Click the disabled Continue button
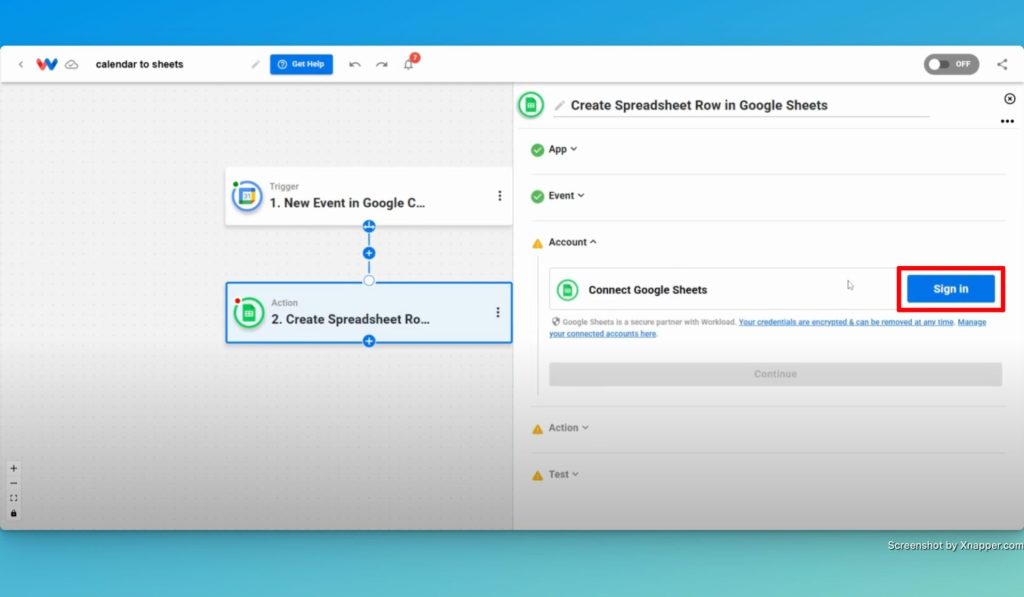This screenshot has width=1024, height=597. click(775, 374)
